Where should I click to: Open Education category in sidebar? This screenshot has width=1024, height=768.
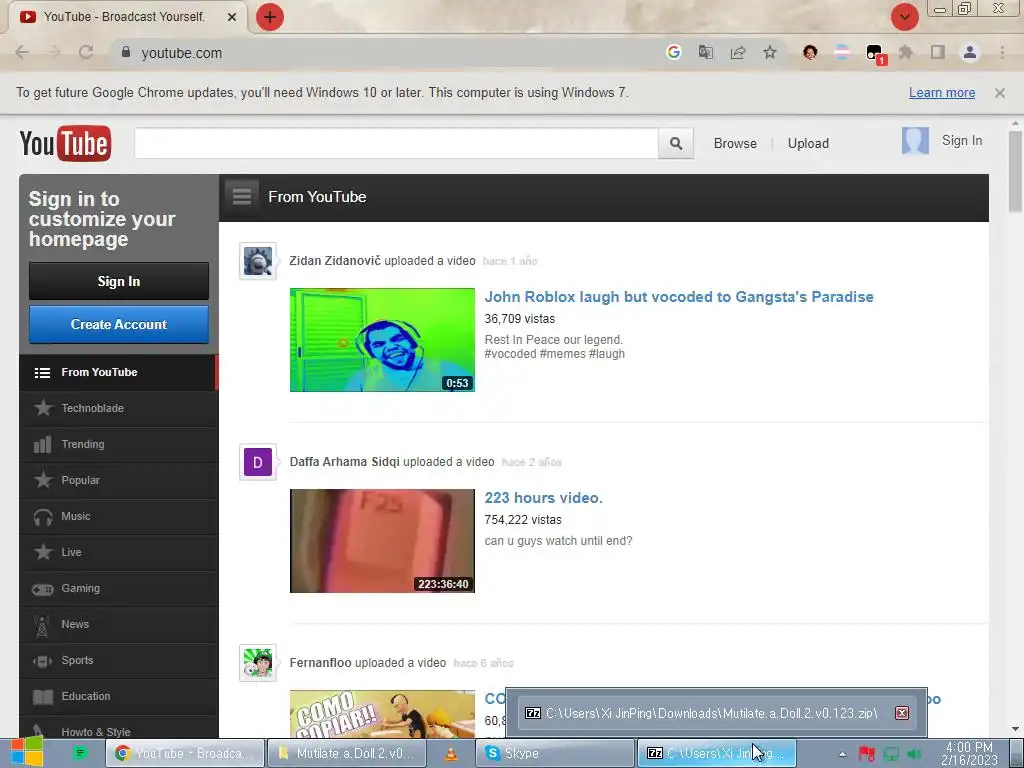click(x=118, y=696)
